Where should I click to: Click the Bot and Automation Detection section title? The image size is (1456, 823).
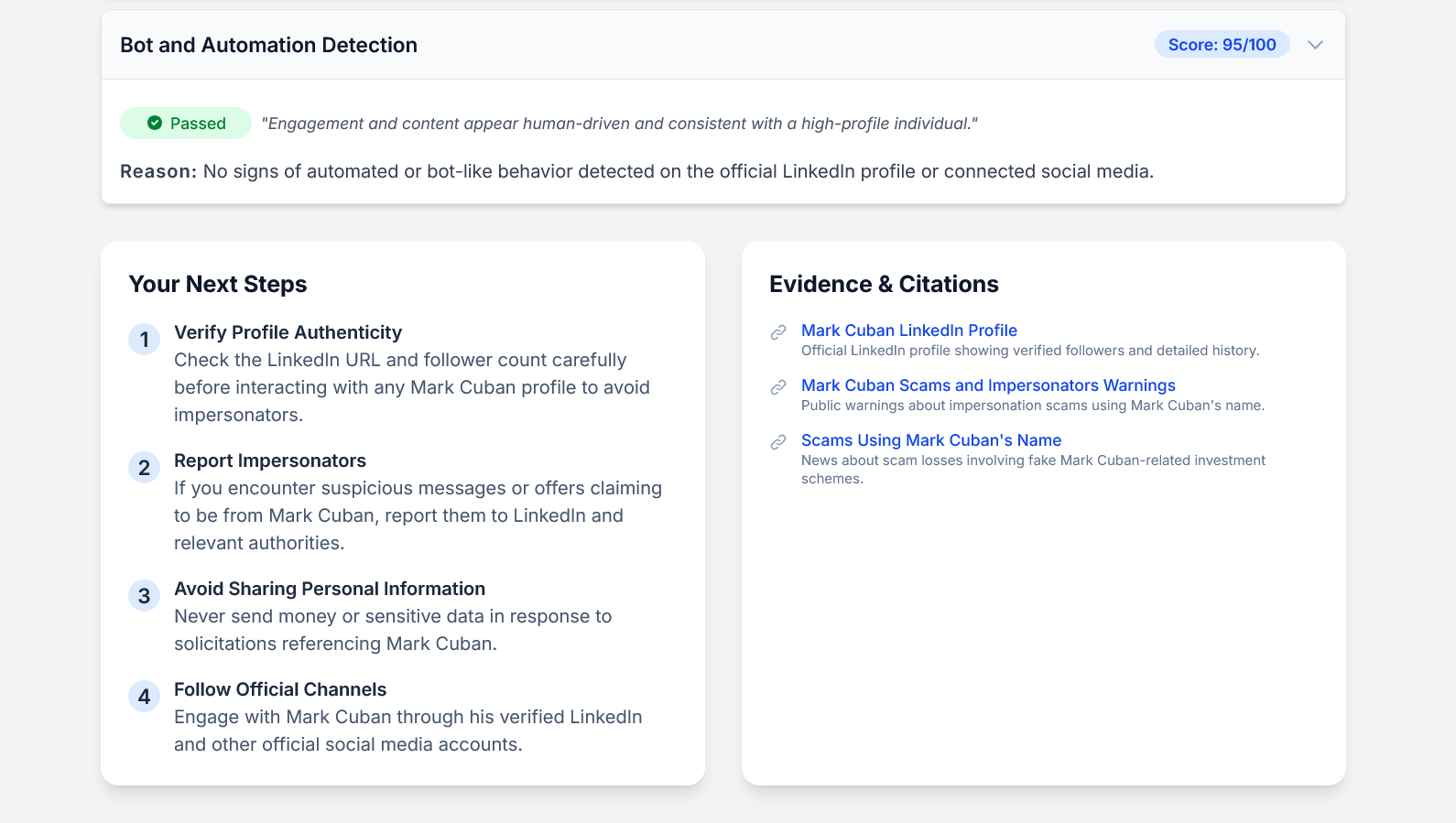click(268, 45)
